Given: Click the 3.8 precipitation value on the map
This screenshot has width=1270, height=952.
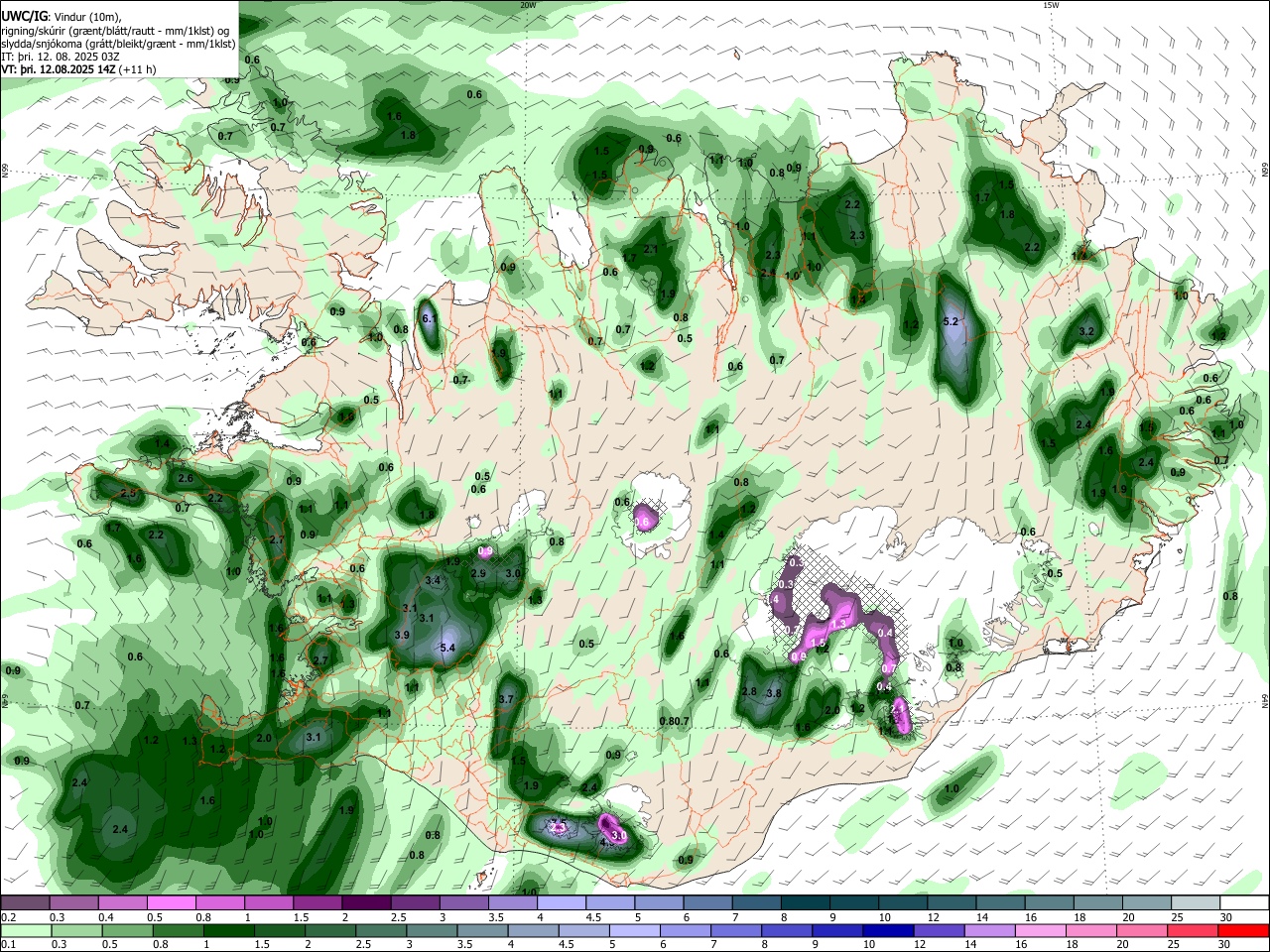Looking at the screenshot, I should (774, 693).
